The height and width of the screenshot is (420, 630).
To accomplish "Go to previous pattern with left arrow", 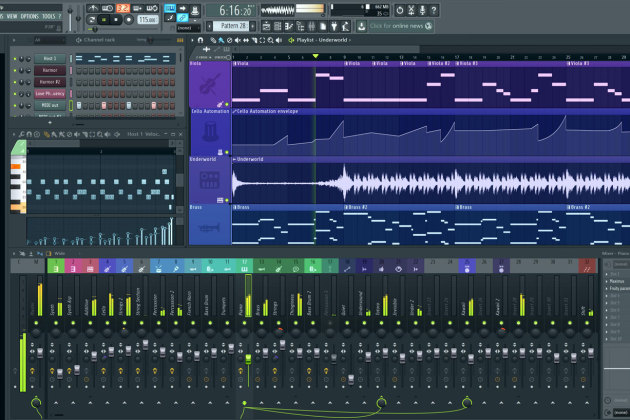I will coord(209,27).
